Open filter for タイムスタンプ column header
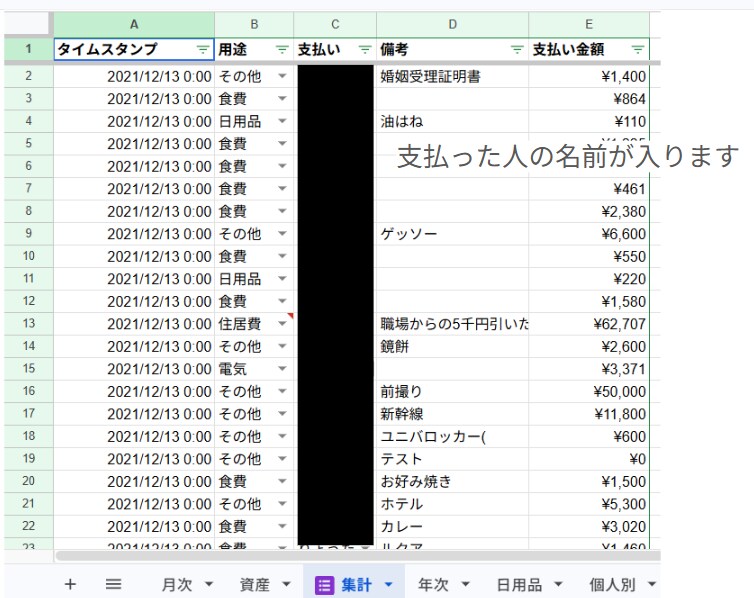The height and width of the screenshot is (598, 754). tap(203, 50)
